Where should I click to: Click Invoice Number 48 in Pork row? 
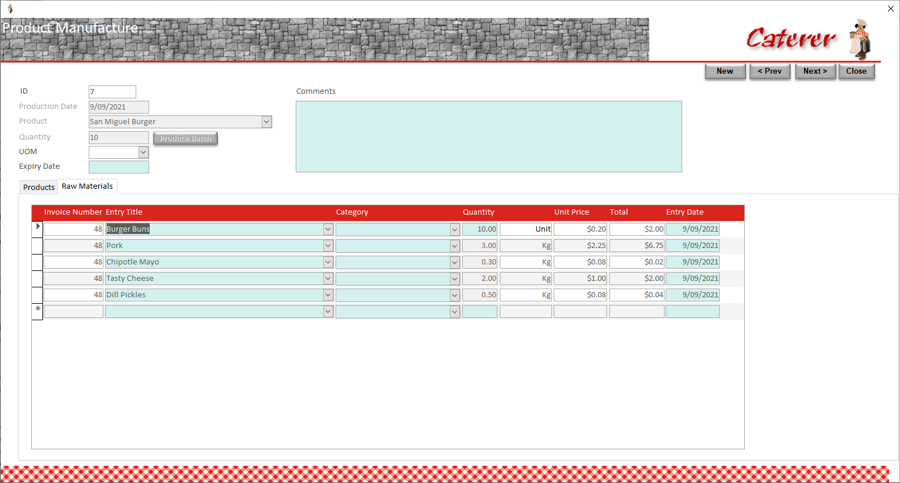[73, 246]
